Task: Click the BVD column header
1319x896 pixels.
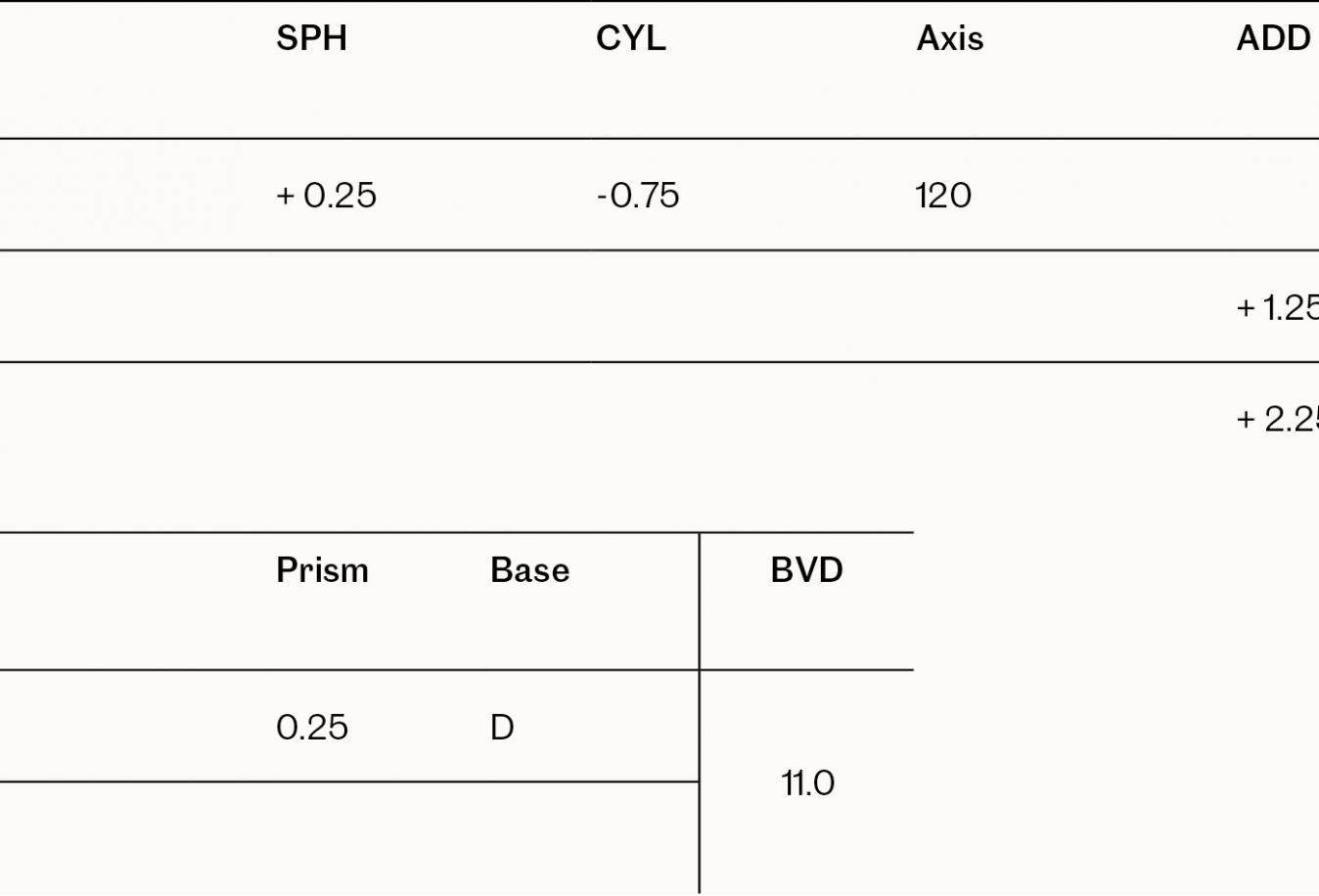Action: click(x=806, y=570)
